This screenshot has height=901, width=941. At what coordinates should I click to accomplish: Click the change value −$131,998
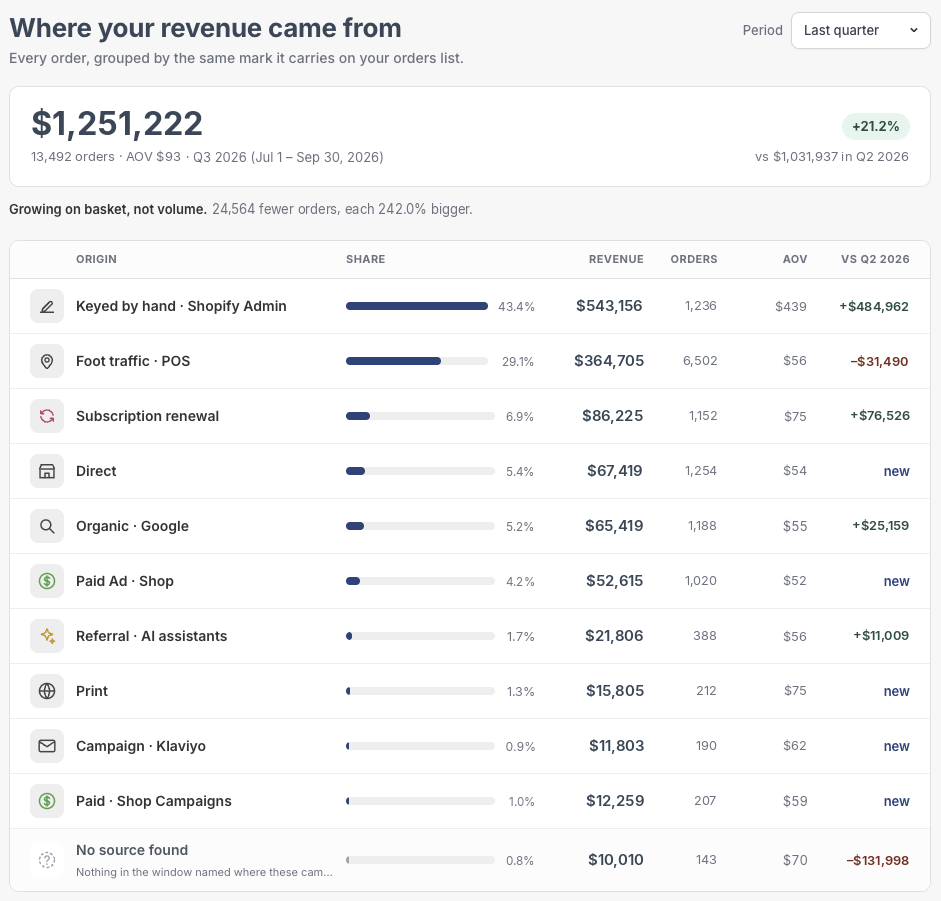[877, 861]
